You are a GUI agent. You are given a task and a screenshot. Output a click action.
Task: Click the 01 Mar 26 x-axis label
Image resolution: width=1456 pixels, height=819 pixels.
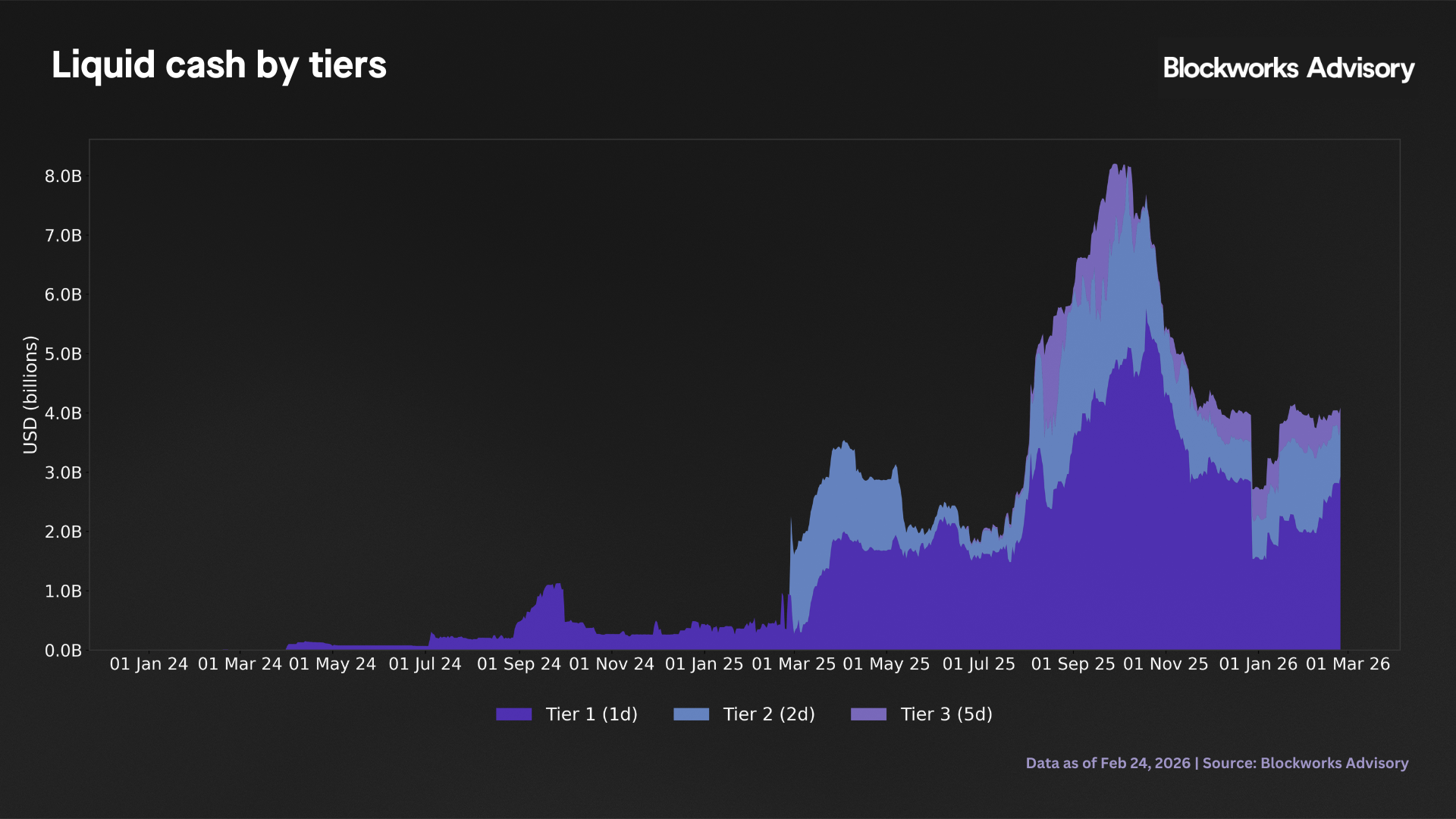(1348, 664)
